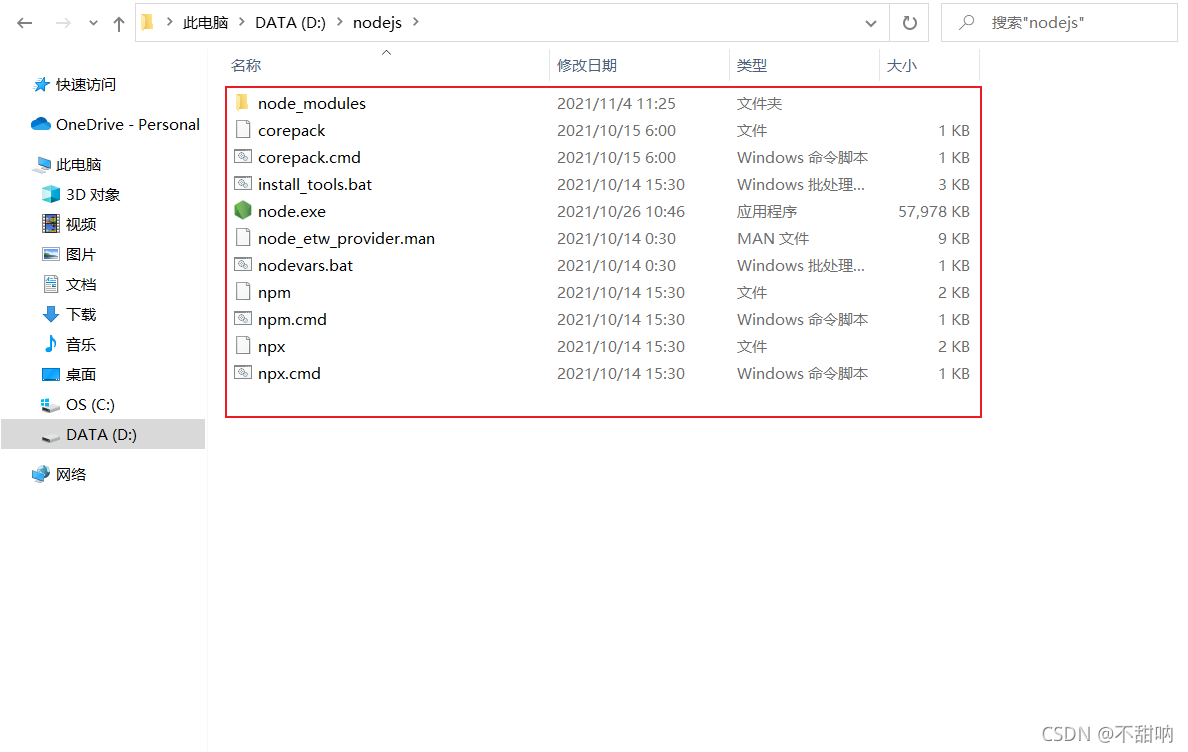Screen dimensions: 1188x752
Task: Open 下载 folder in sidebar
Action: (x=81, y=314)
